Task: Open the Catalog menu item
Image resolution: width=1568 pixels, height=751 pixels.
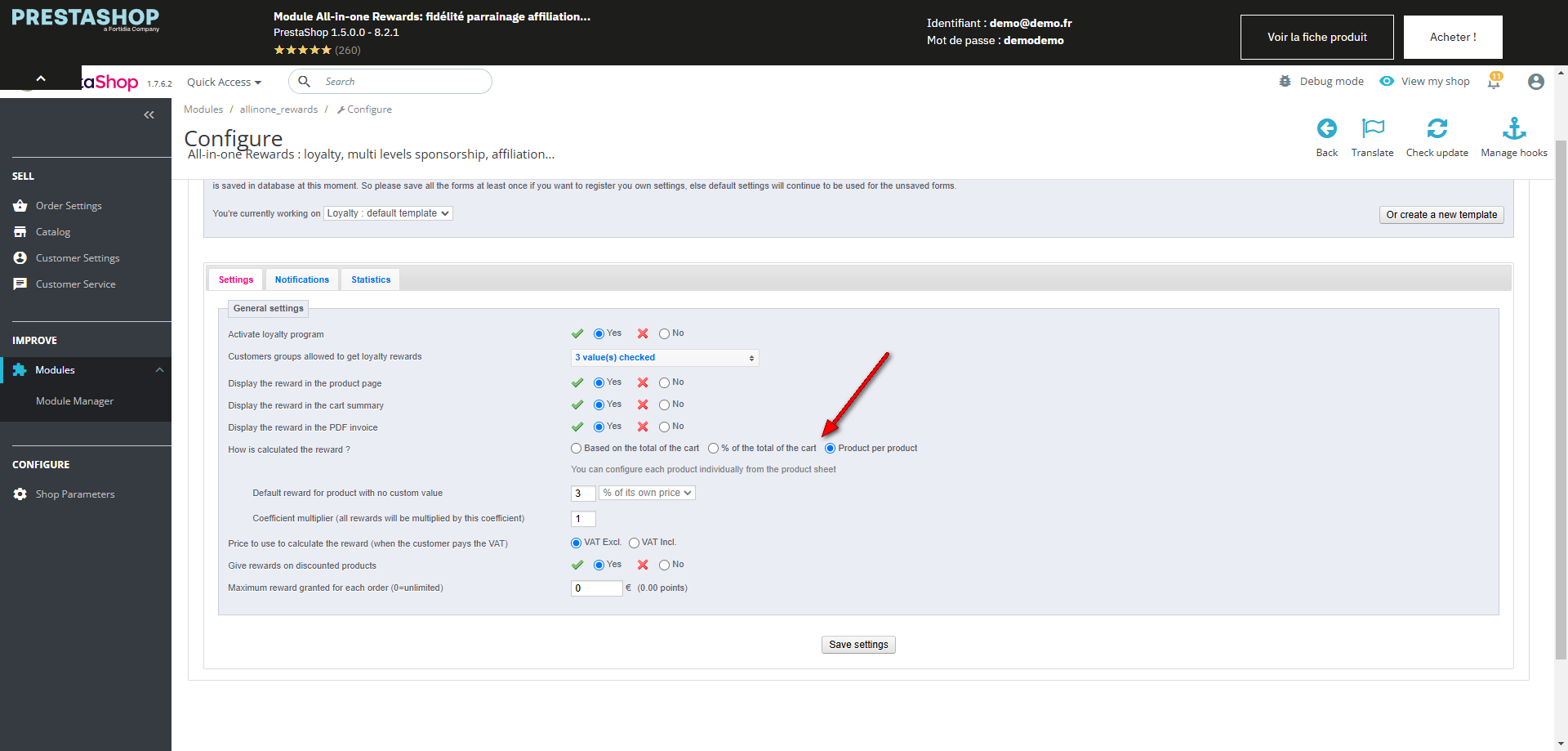Action: [x=53, y=232]
